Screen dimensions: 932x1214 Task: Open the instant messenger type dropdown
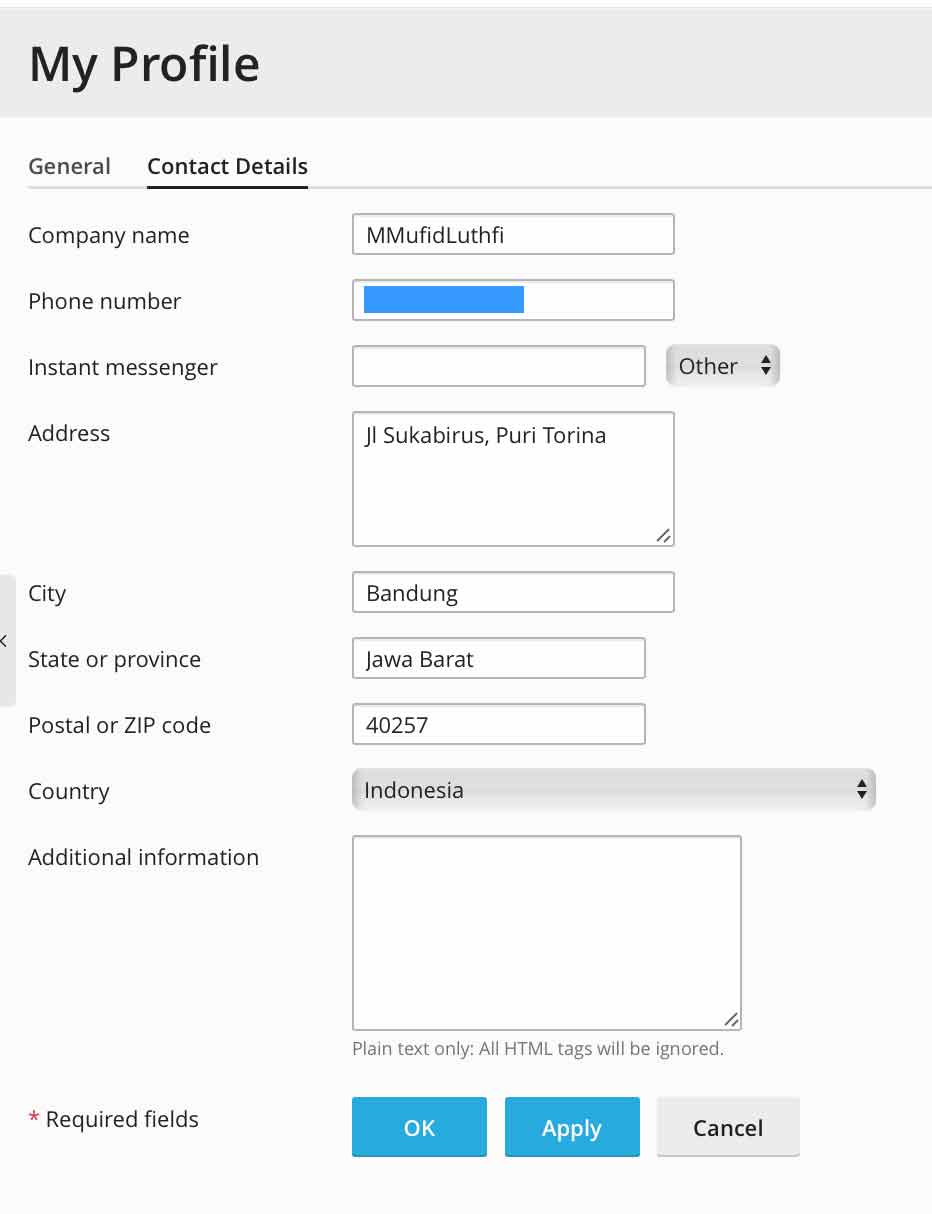click(x=722, y=365)
